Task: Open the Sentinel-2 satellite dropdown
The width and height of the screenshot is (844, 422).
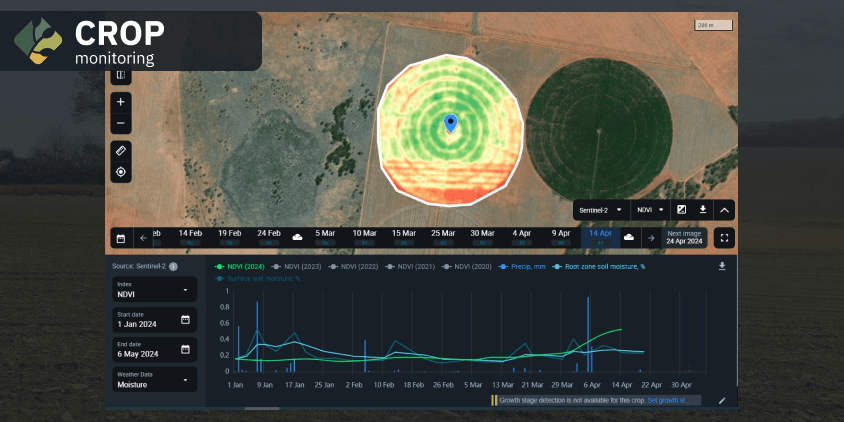Action: 601,210
